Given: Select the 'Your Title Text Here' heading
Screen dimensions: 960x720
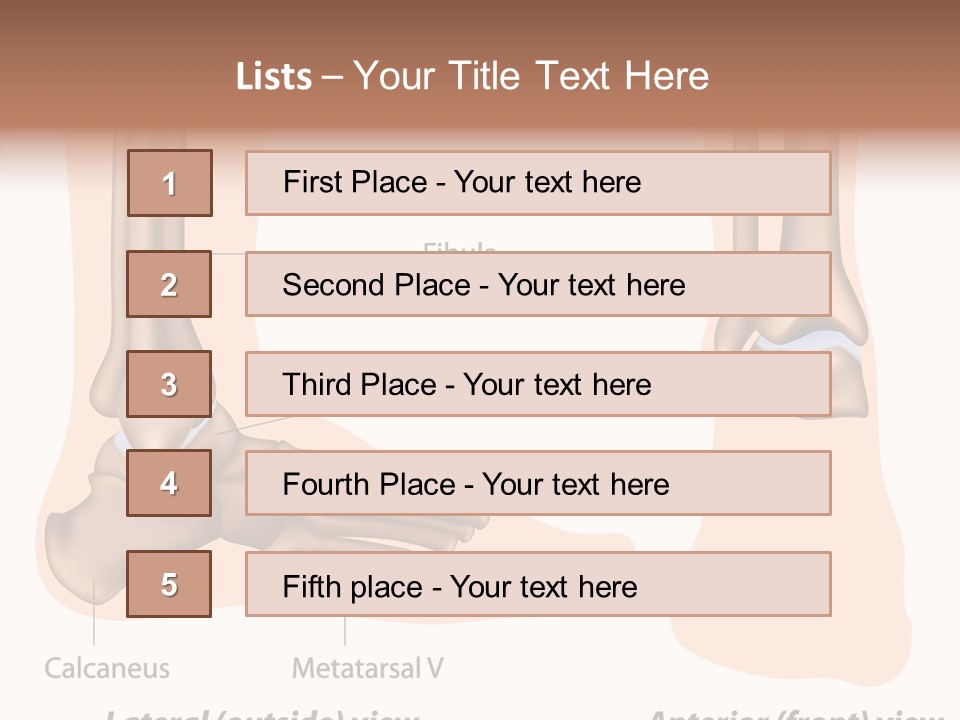Looking at the screenshot, I should pos(531,77).
